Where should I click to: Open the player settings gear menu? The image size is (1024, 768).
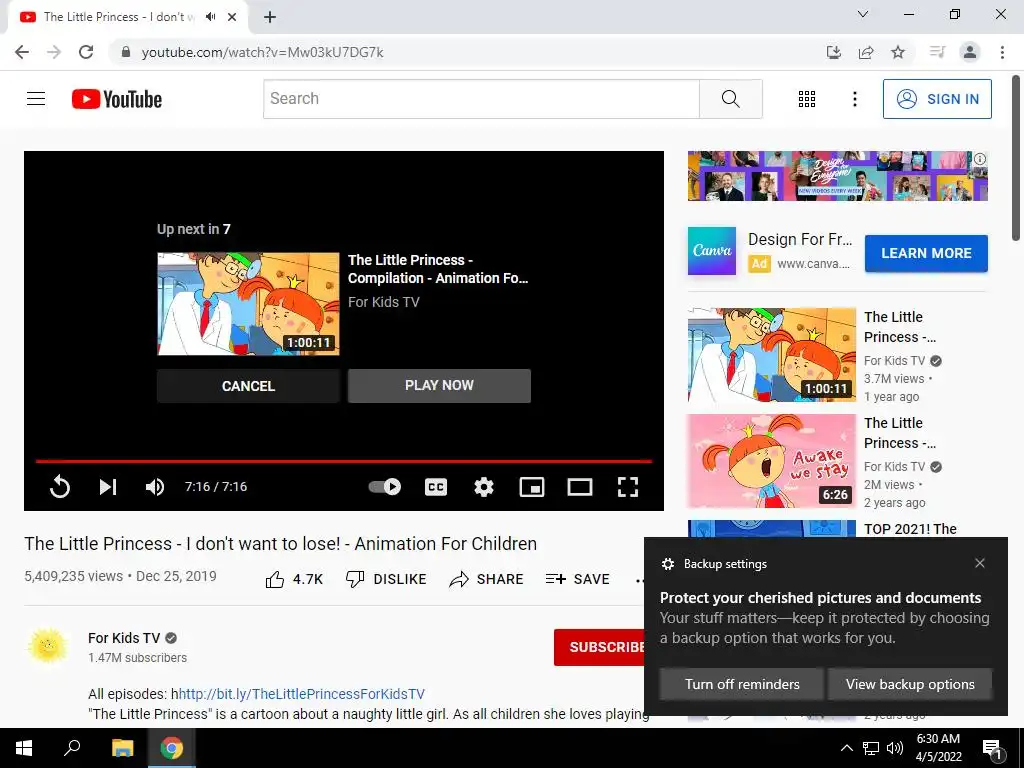pyautogui.click(x=484, y=487)
